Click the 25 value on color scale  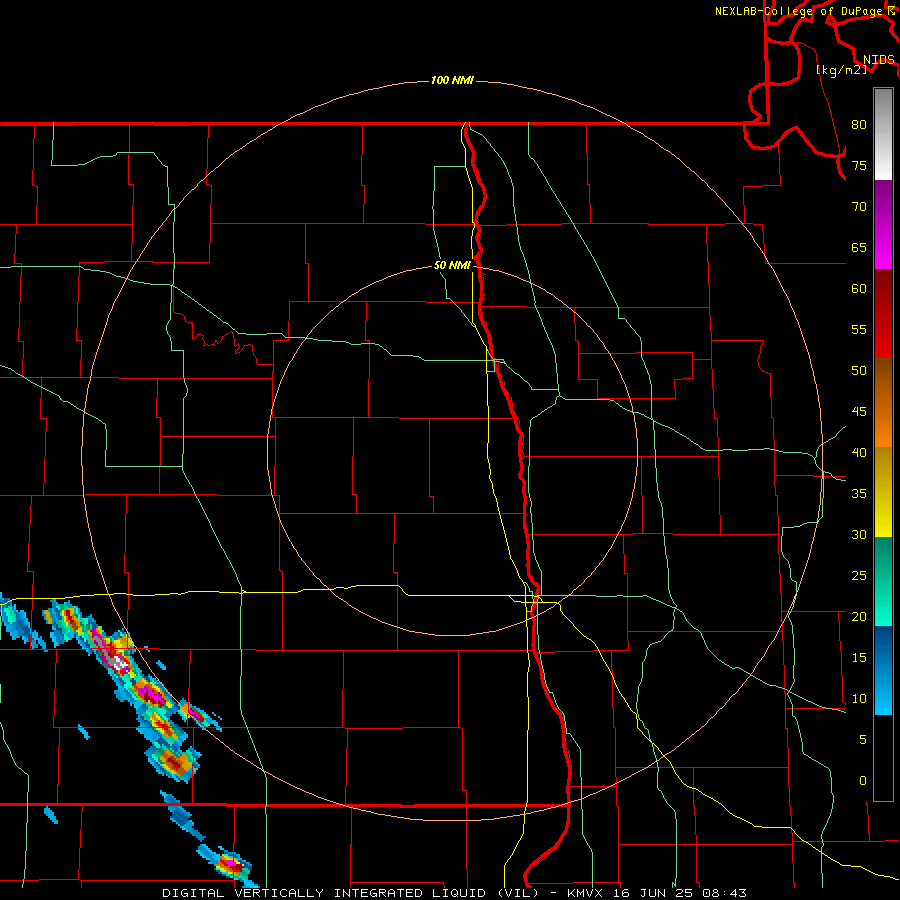click(859, 576)
